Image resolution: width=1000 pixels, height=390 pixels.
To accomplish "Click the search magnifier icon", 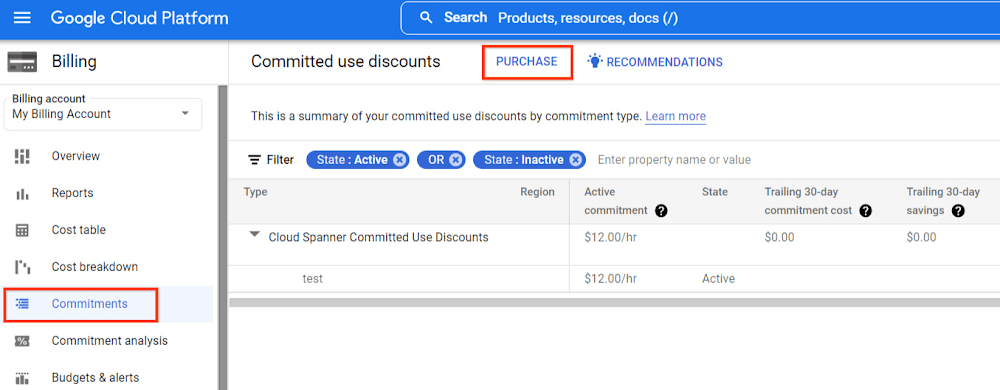I will (426, 18).
